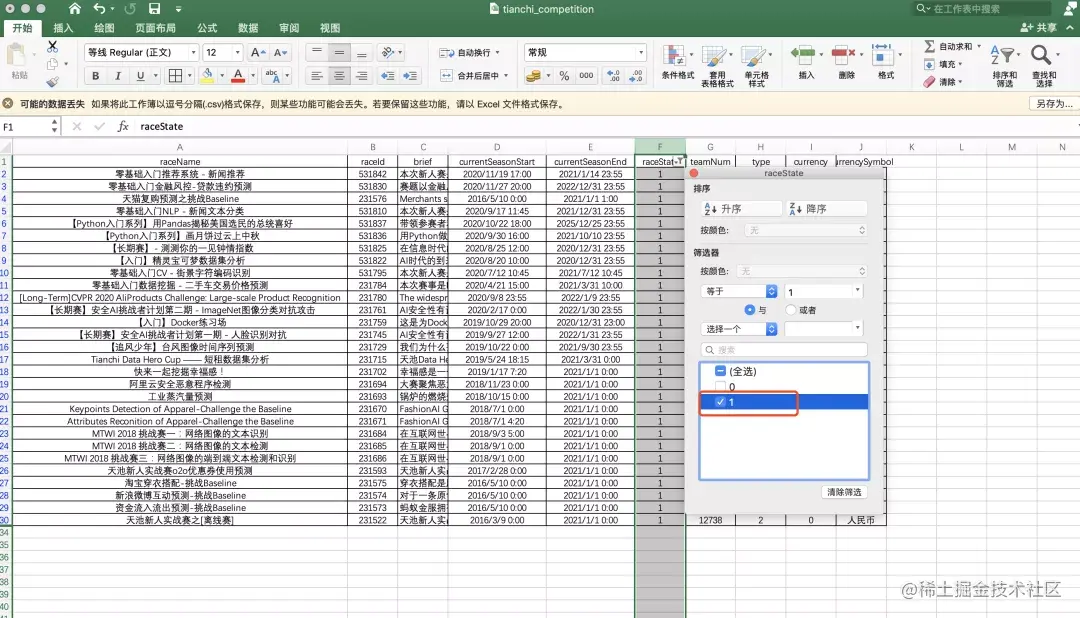Toggle italic formatting
1080x618 pixels.
click(118, 76)
